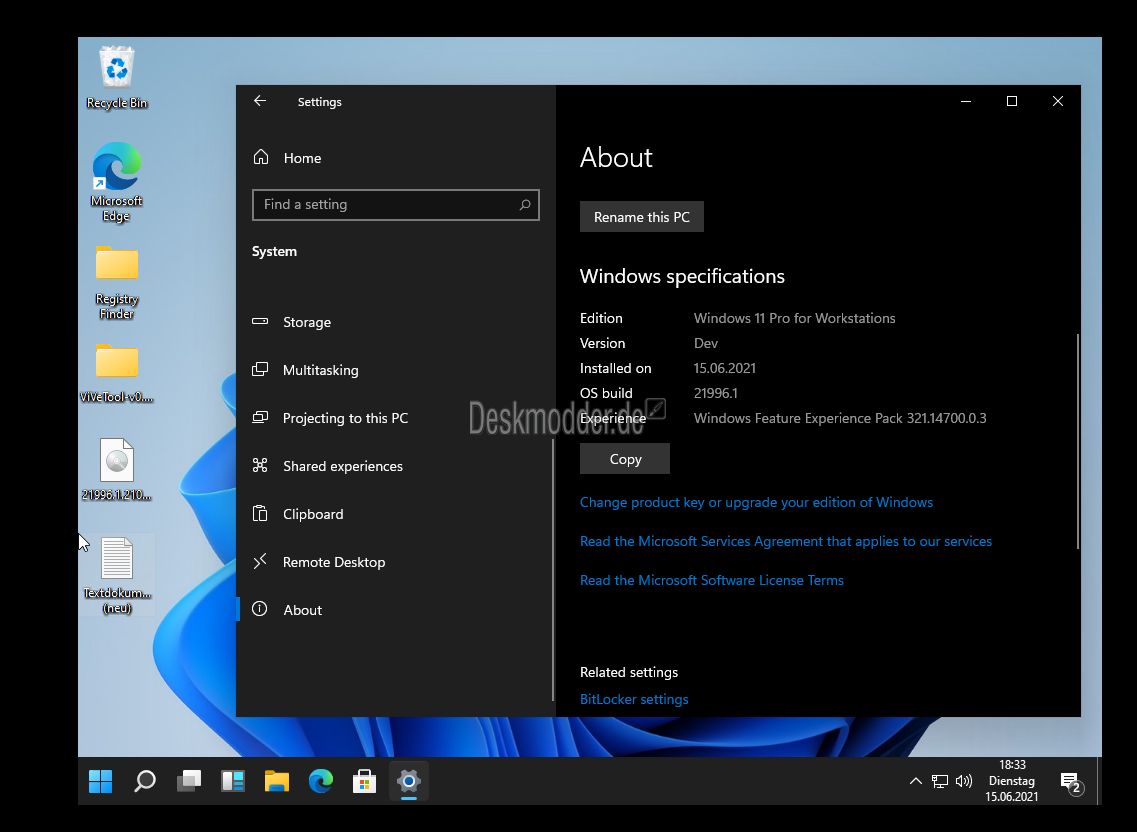The width and height of the screenshot is (1137, 832).
Task: Click the Installed on date 15.06.2021
Action: 724,368
